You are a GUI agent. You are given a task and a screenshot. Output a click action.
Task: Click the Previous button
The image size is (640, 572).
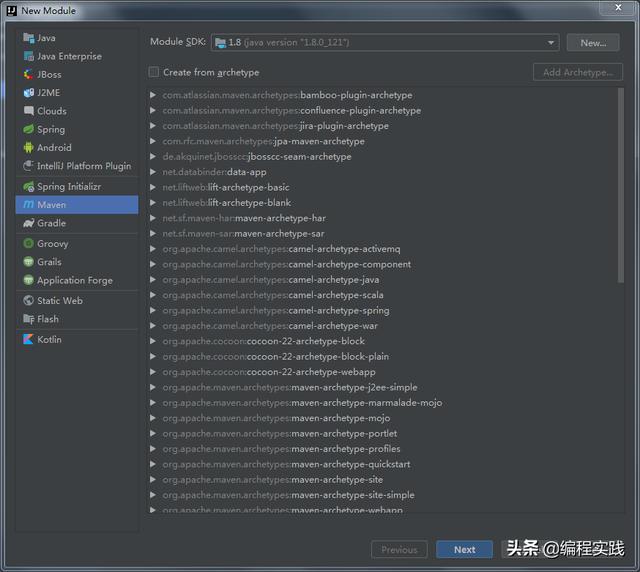point(399,550)
